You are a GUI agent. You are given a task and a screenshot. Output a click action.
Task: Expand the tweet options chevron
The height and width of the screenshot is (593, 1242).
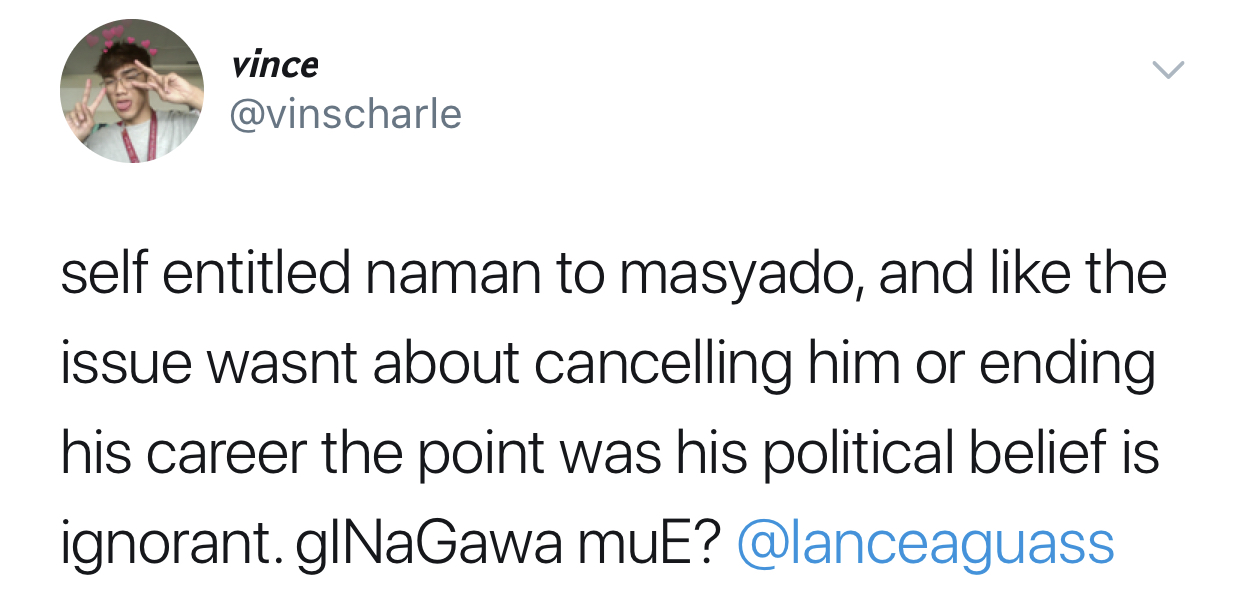1167,71
